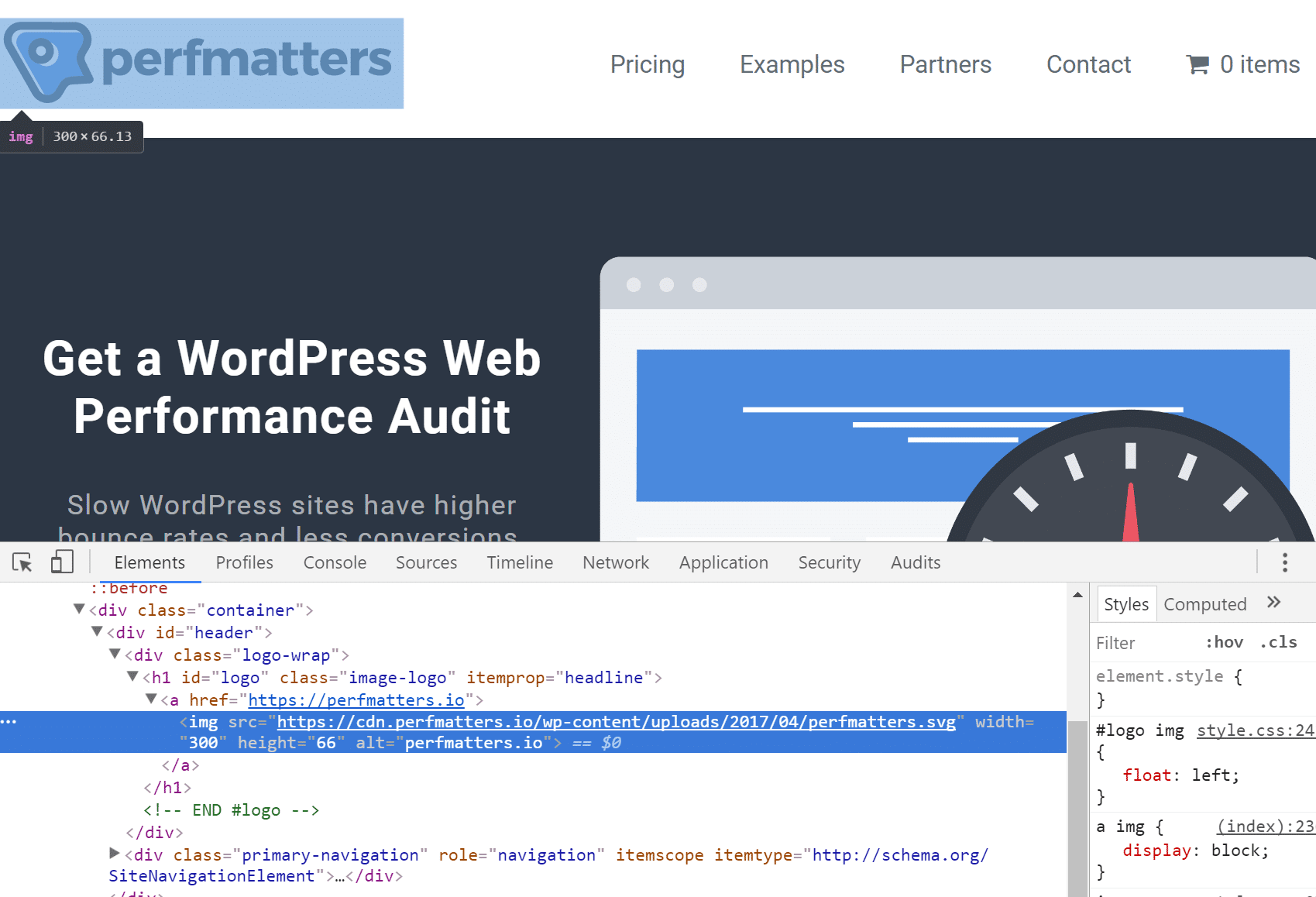This screenshot has width=1316, height=897.
Task: Activate the .cls class editor
Action: pos(1279,642)
